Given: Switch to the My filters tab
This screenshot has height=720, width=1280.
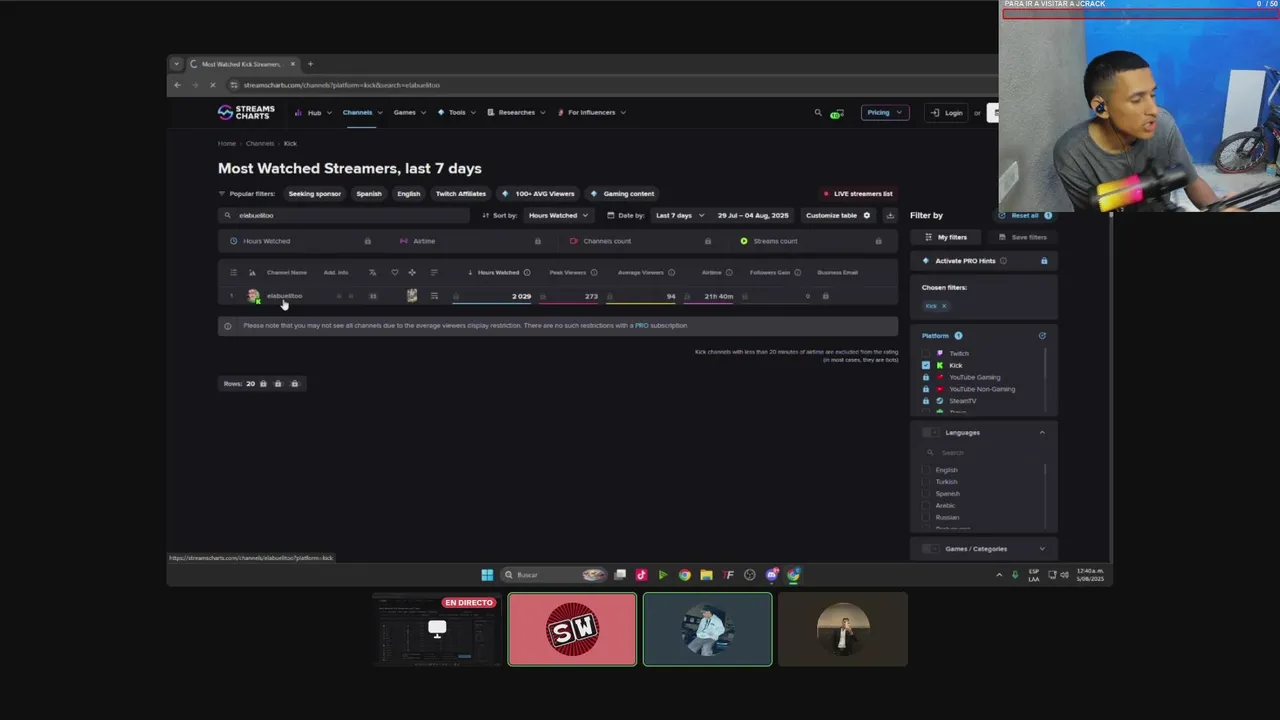Looking at the screenshot, I should point(946,238).
